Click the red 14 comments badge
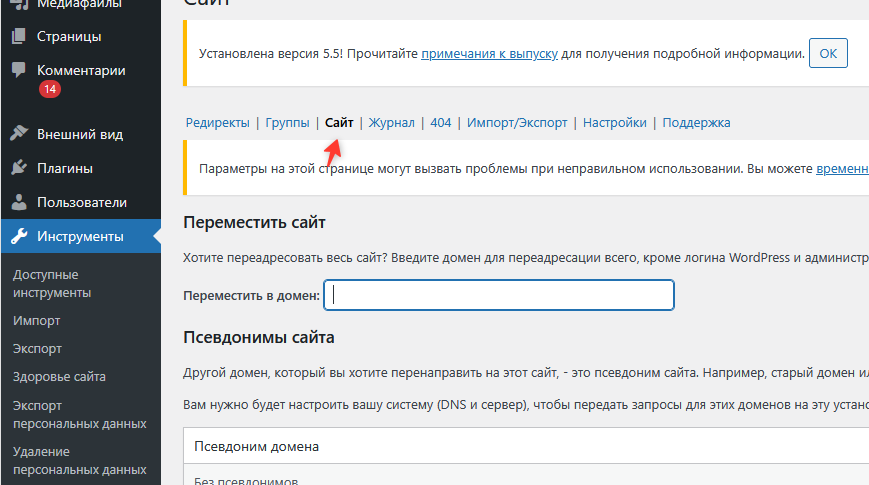The width and height of the screenshot is (869, 485). click(x=50, y=89)
